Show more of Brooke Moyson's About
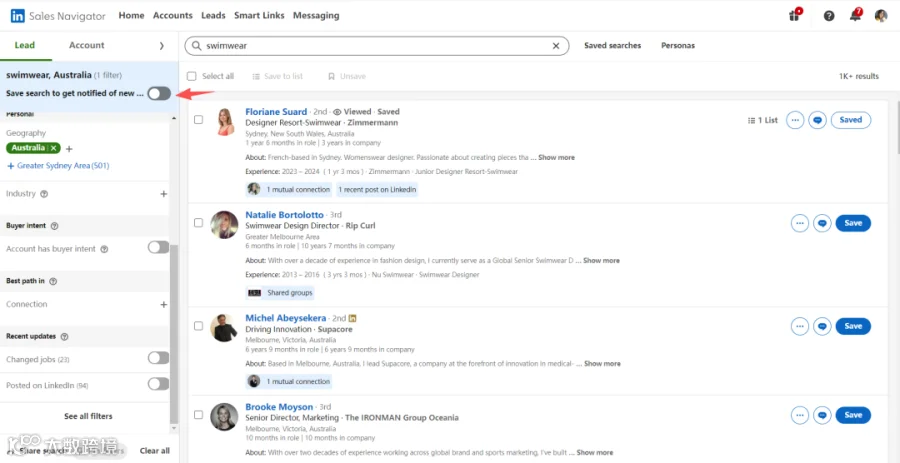Screen dimensions: 900x463 (x=595, y=453)
